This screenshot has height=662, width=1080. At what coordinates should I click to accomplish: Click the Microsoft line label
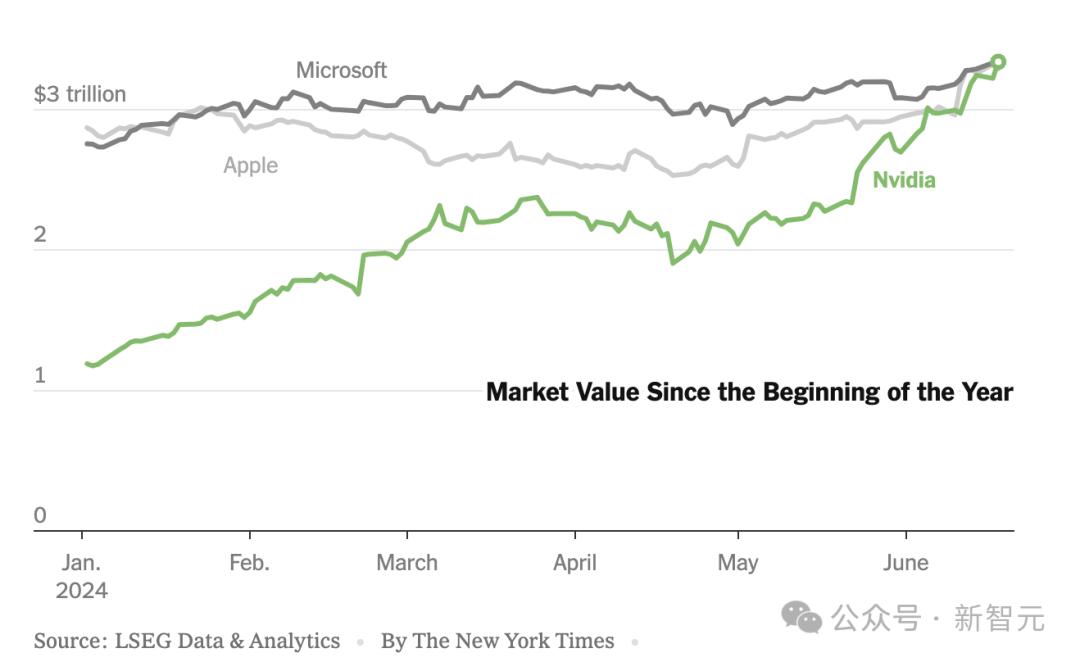coord(341,70)
